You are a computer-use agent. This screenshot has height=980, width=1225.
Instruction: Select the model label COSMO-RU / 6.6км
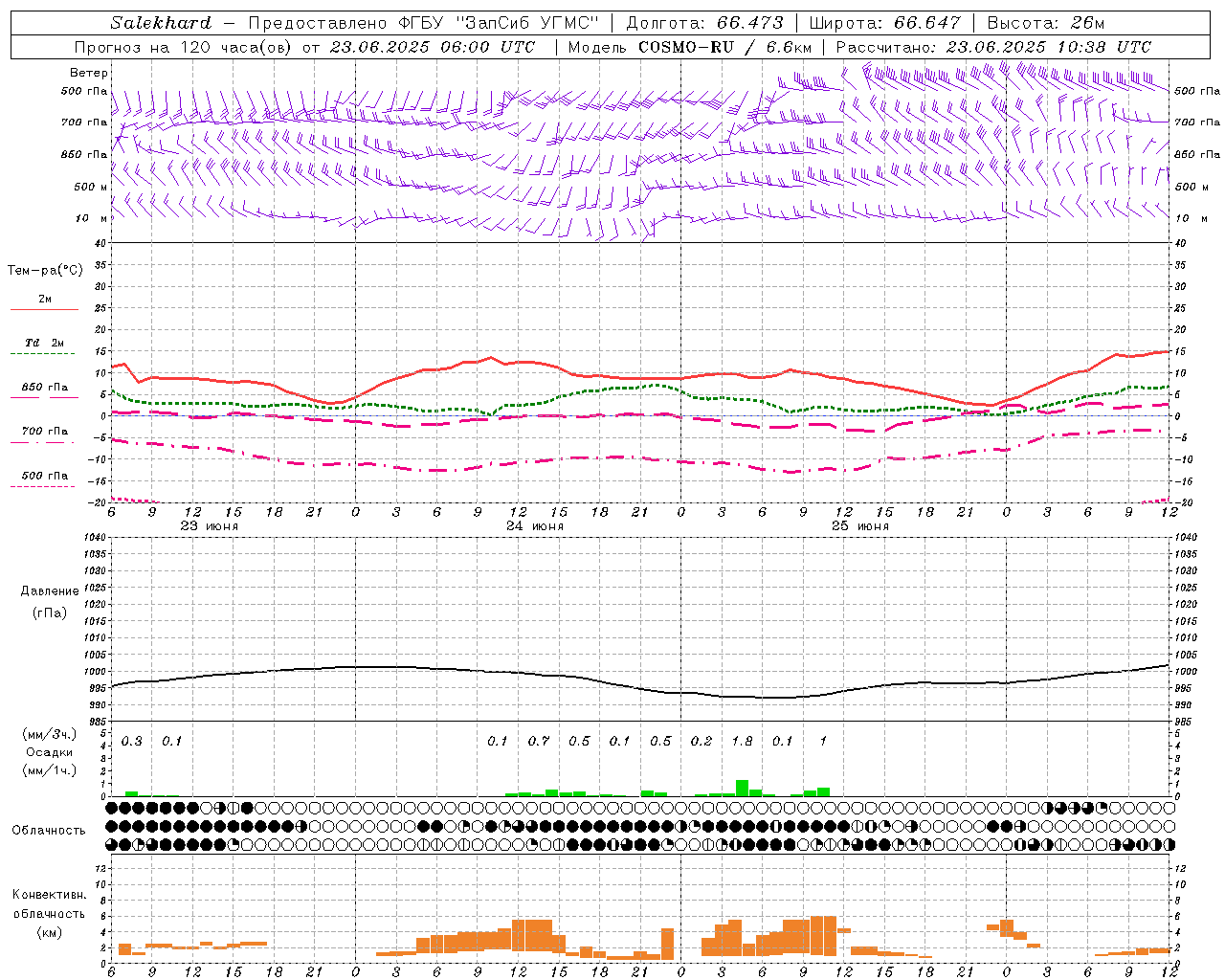725,47
